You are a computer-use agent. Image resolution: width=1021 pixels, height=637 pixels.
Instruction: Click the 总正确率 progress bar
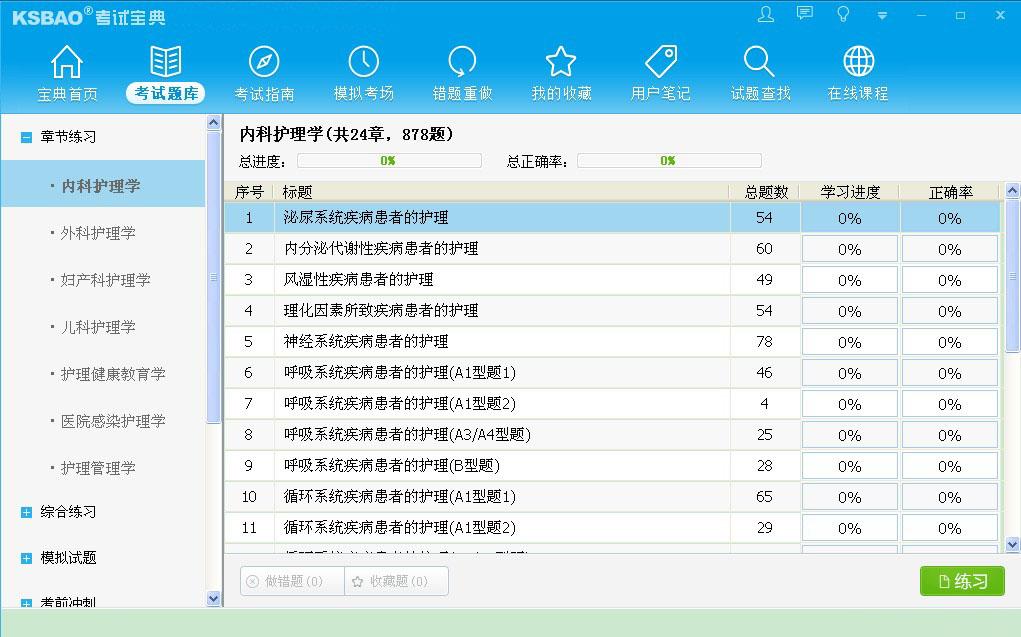(669, 160)
